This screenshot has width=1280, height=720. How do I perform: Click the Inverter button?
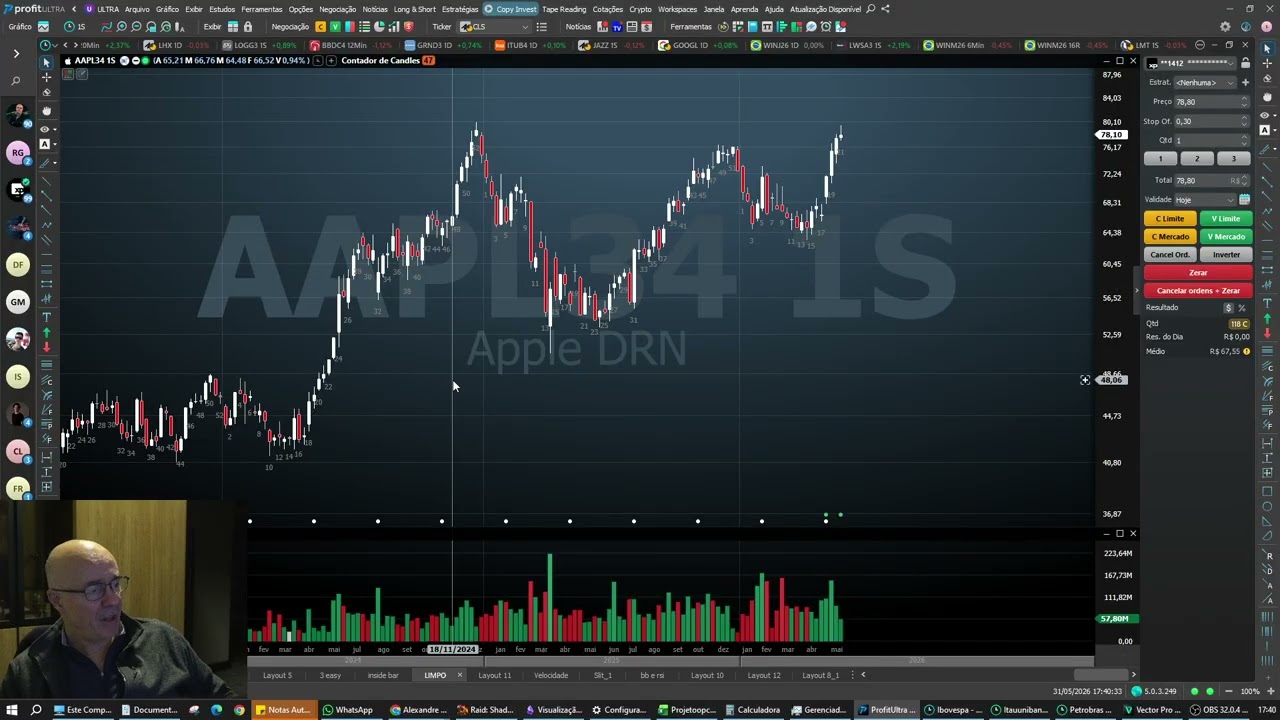[x=1226, y=255]
